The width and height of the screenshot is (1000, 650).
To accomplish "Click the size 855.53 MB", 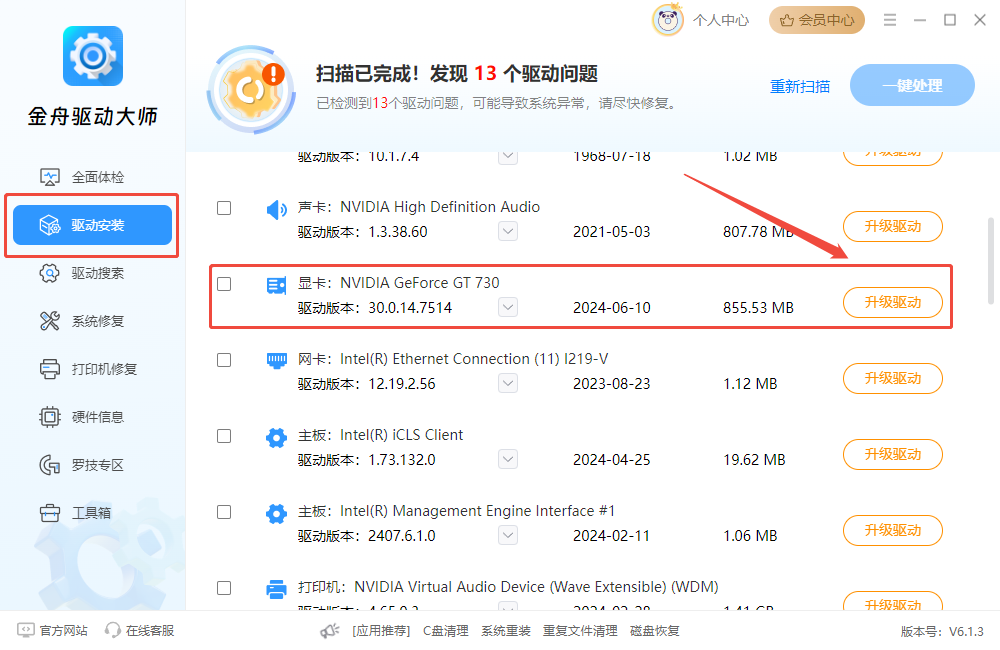I will [758, 307].
